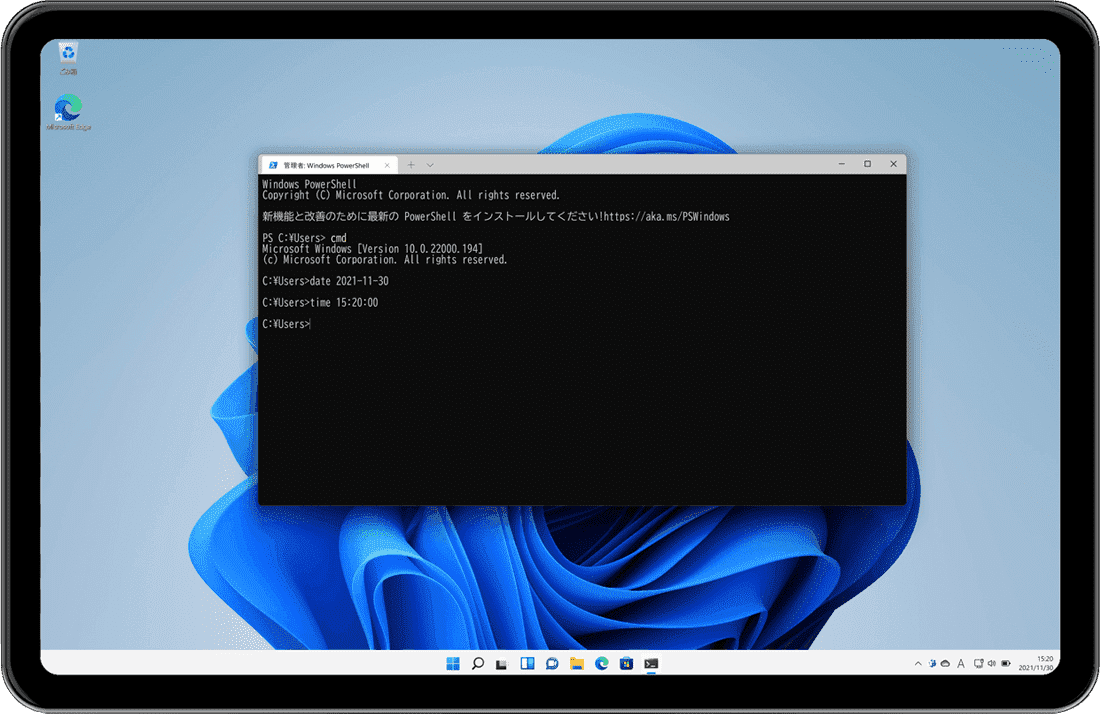1100x714 pixels.
Task: Click the 'date 2021-11-30' command line
Action: [326, 281]
